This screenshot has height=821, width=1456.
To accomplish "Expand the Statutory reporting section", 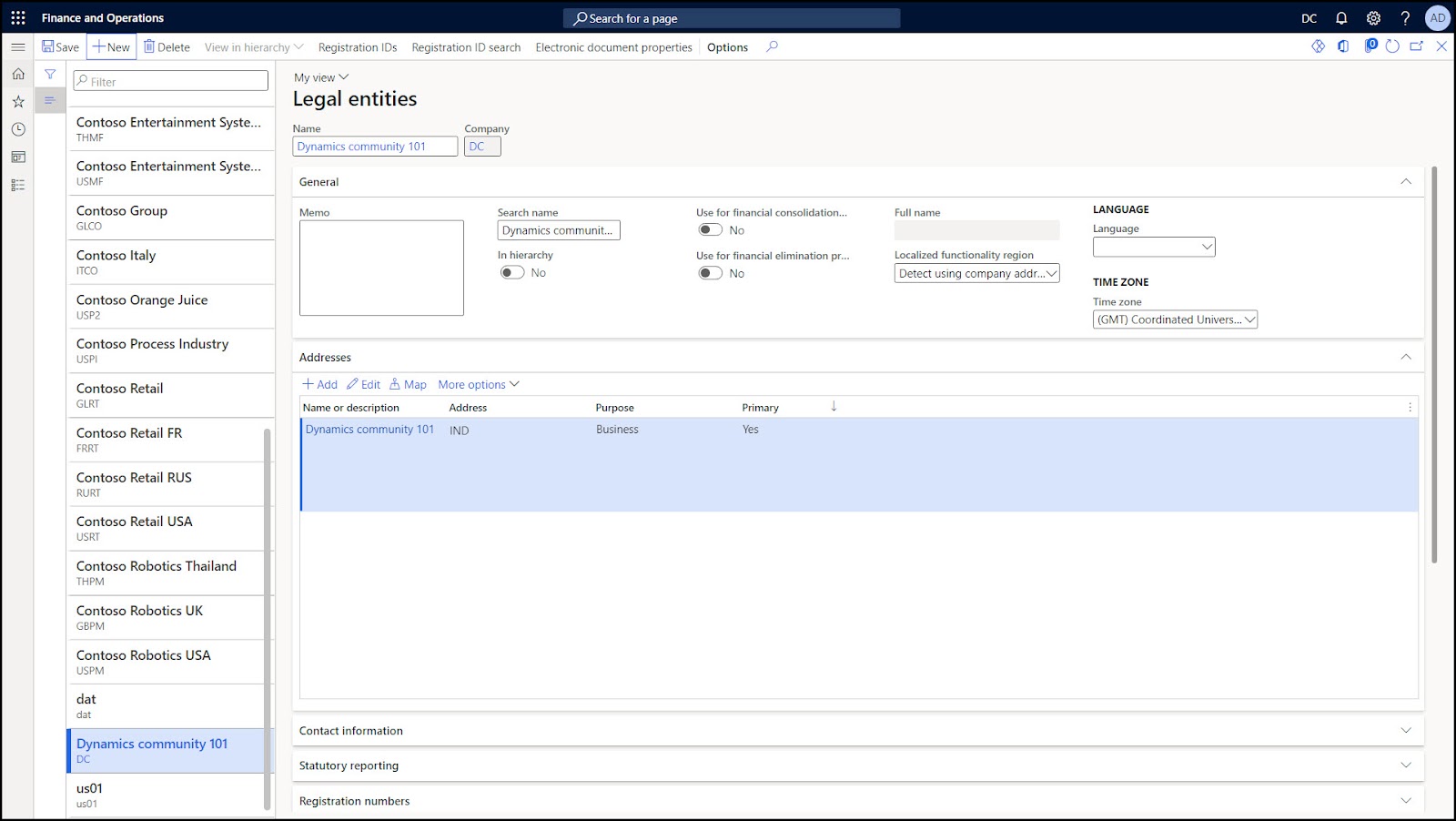I will pos(1406,765).
